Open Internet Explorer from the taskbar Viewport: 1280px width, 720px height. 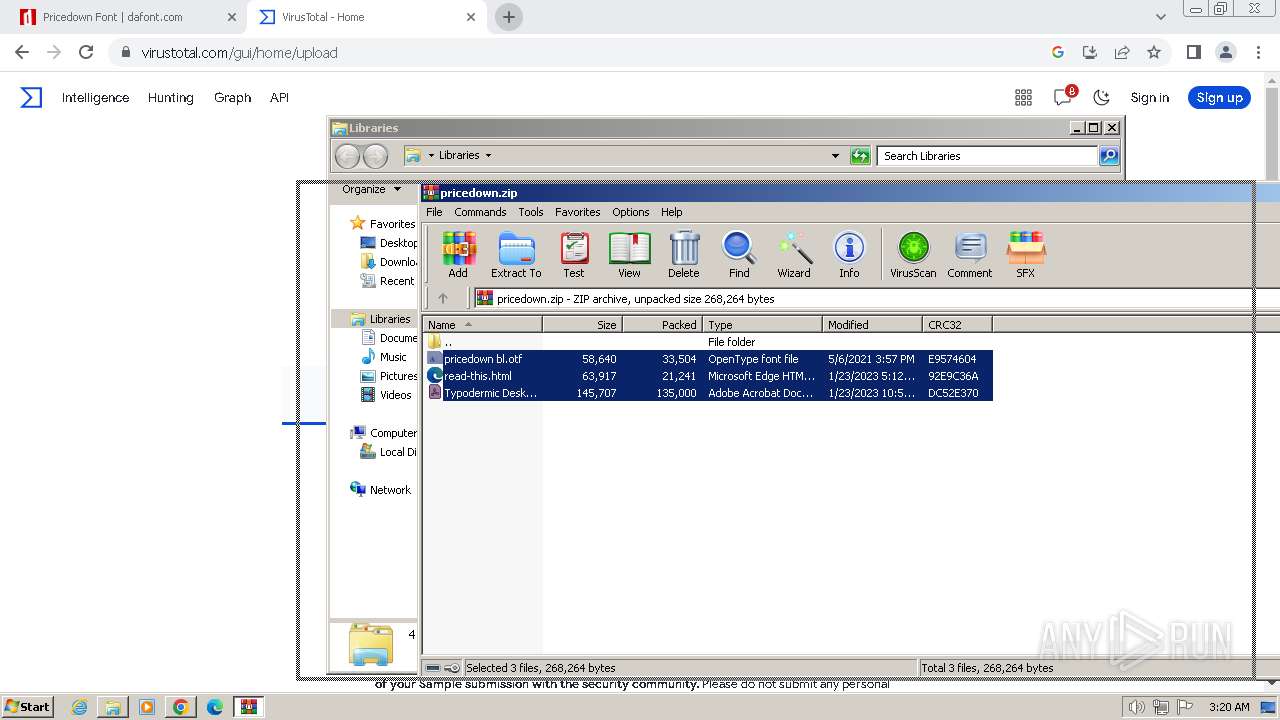80,707
